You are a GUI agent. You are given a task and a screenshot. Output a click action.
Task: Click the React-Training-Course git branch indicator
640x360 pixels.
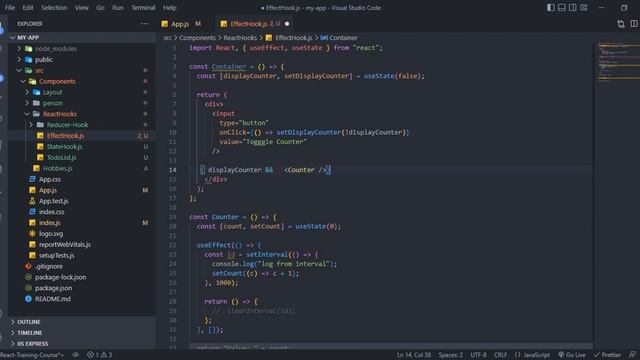[x=32, y=355]
